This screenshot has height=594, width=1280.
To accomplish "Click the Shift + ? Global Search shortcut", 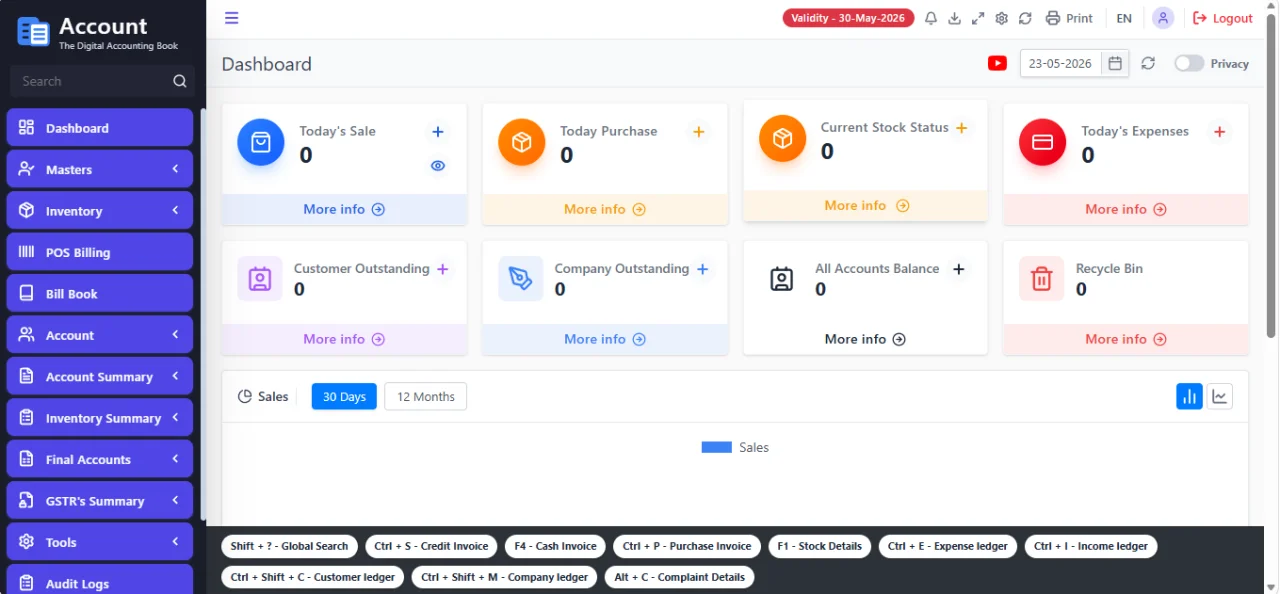I will click(x=289, y=546).
